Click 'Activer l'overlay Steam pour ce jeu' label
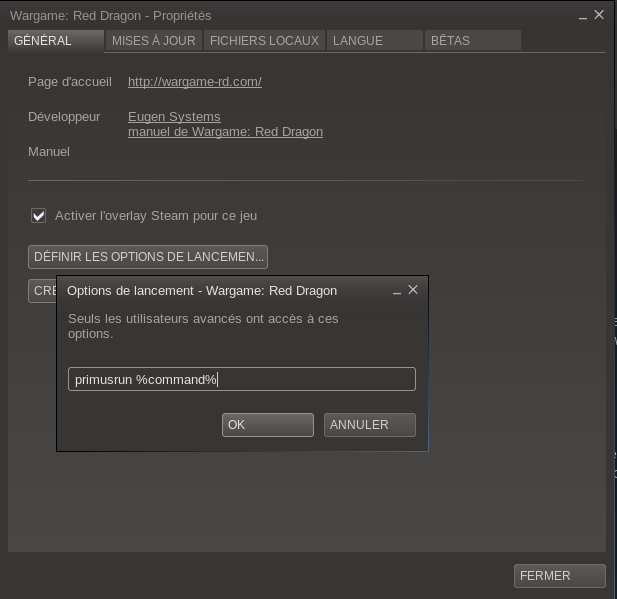The image size is (617, 599). pyautogui.click(x=156, y=216)
